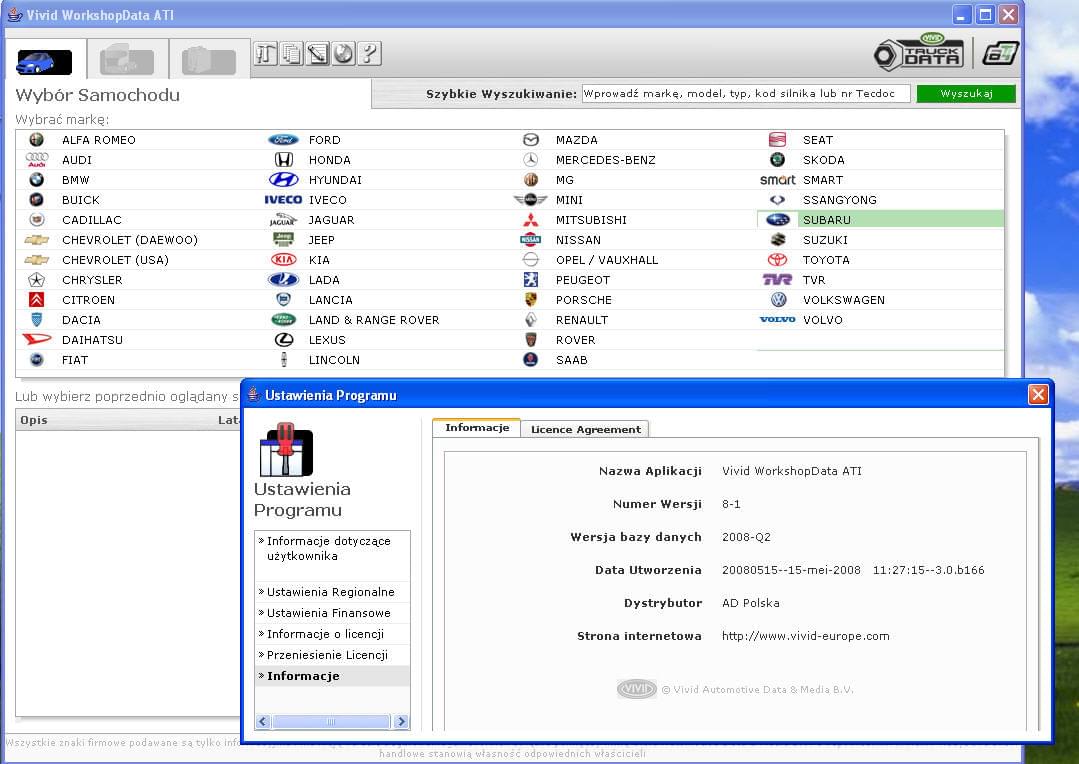Choose the Toyota logo
Screen dimensions: 1079x764
[778, 259]
